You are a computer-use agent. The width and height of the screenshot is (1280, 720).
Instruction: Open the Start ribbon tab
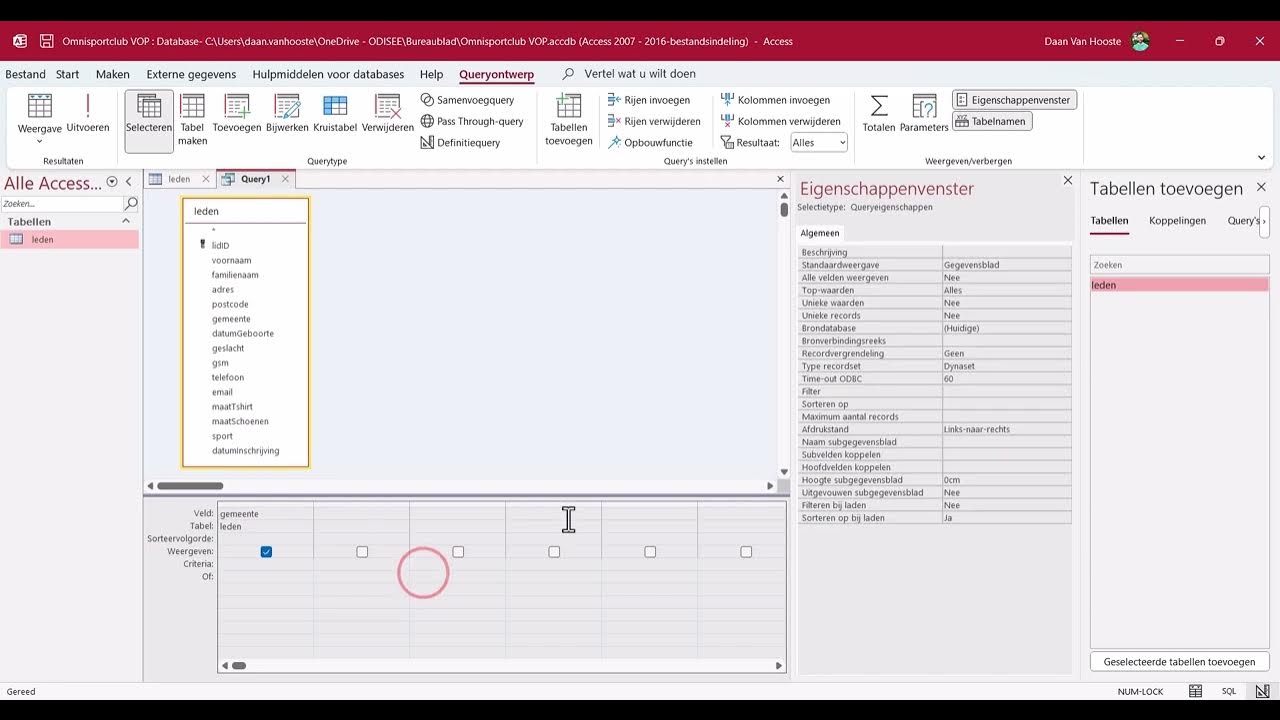coord(68,74)
